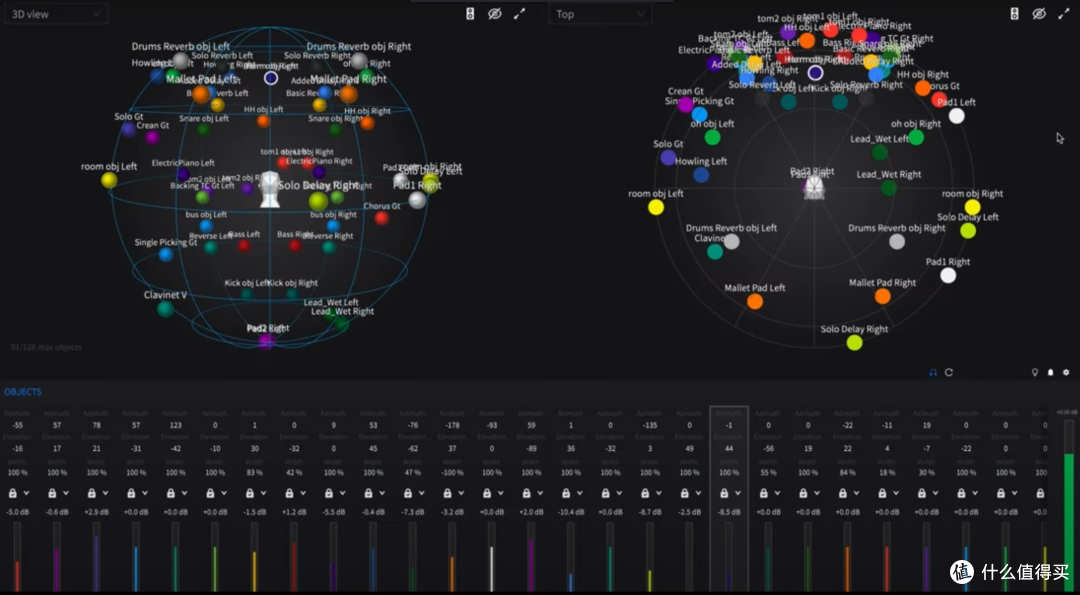The height and width of the screenshot is (595, 1080).
Task: Open the 3D view selector dropdown
Action: (x=56, y=14)
